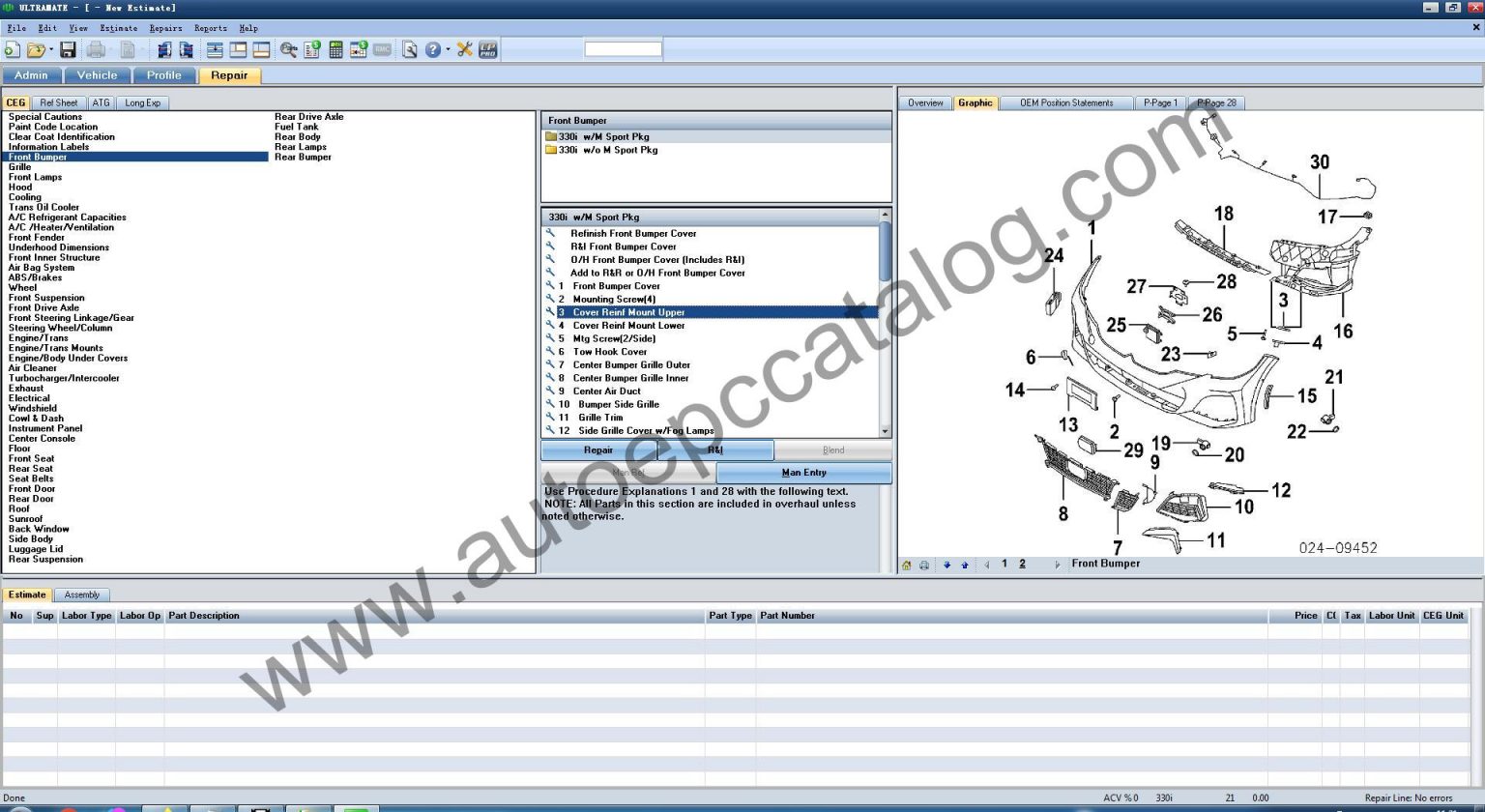Click the wrench icon beside Refinish Front Bumper Cover
This screenshot has height=812, width=1485.
(x=550, y=233)
